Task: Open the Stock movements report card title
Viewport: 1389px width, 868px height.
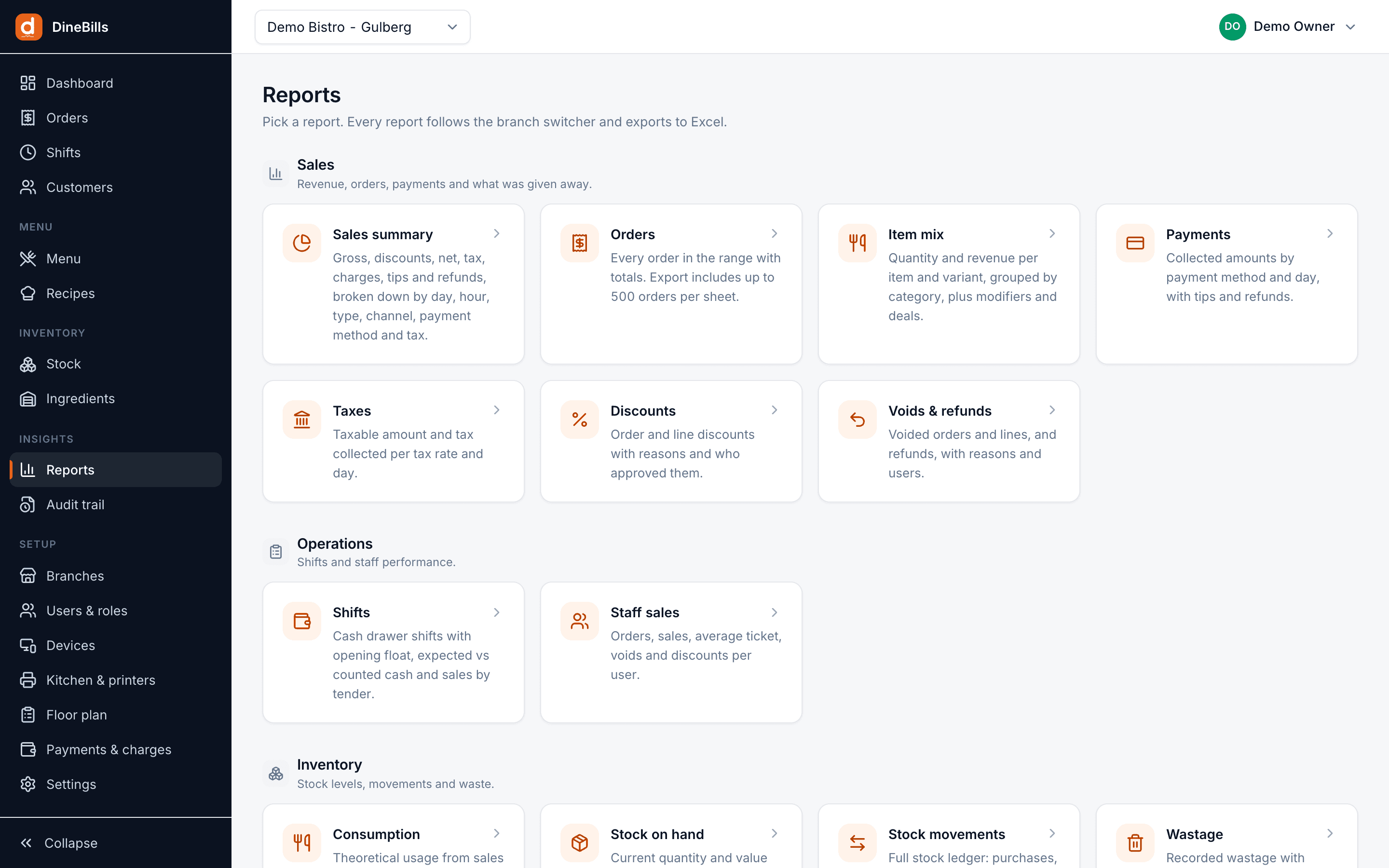Action: tap(946, 834)
